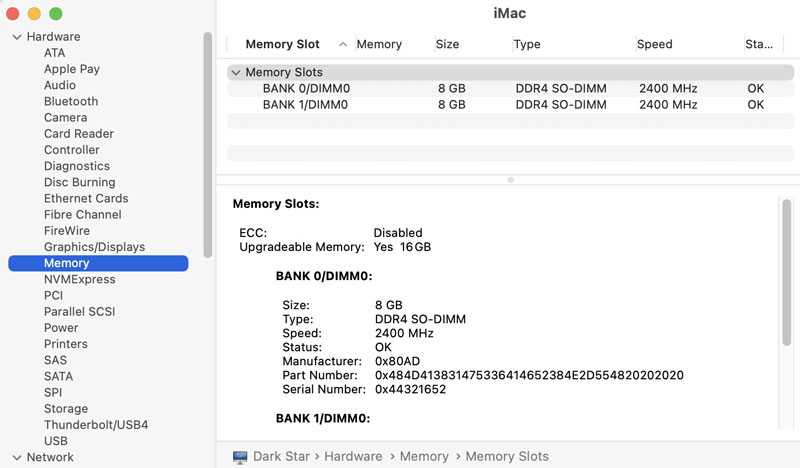Select Graphics/Displays in sidebar
This screenshot has height=468, width=800.
click(x=94, y=247)
